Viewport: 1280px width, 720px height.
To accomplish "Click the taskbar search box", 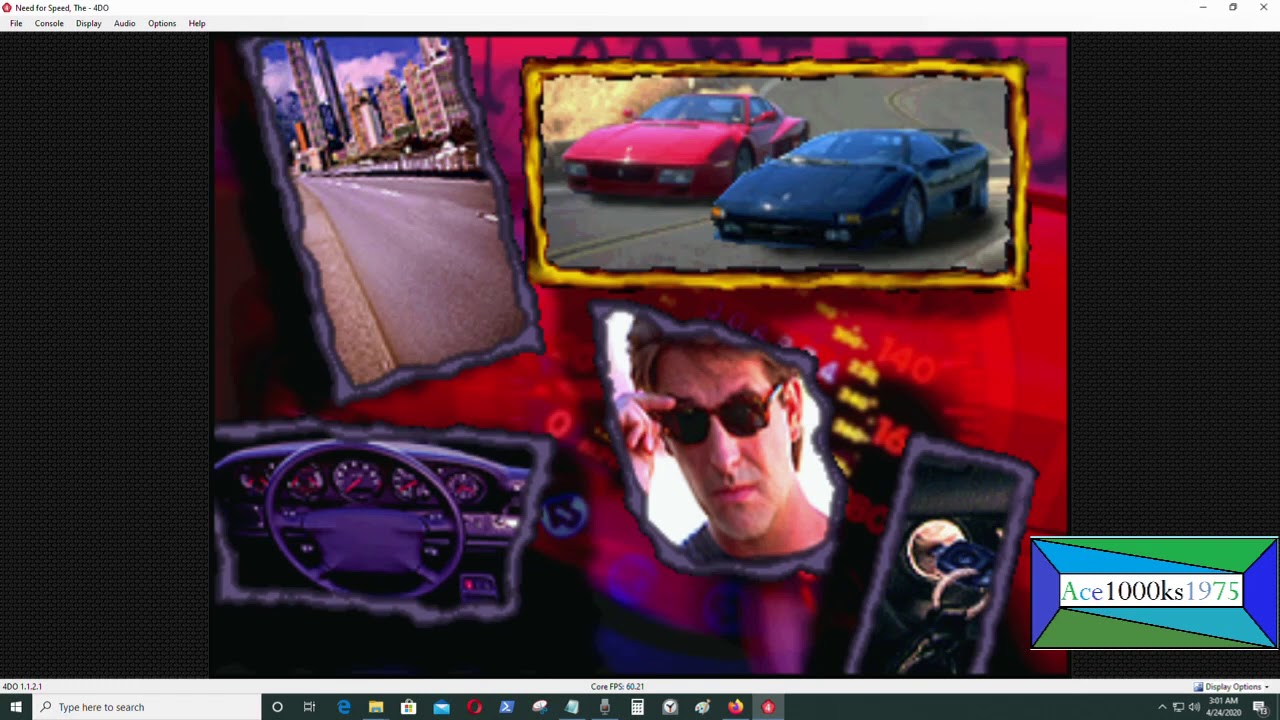I will pyautogui.click(x=146, y=707).
